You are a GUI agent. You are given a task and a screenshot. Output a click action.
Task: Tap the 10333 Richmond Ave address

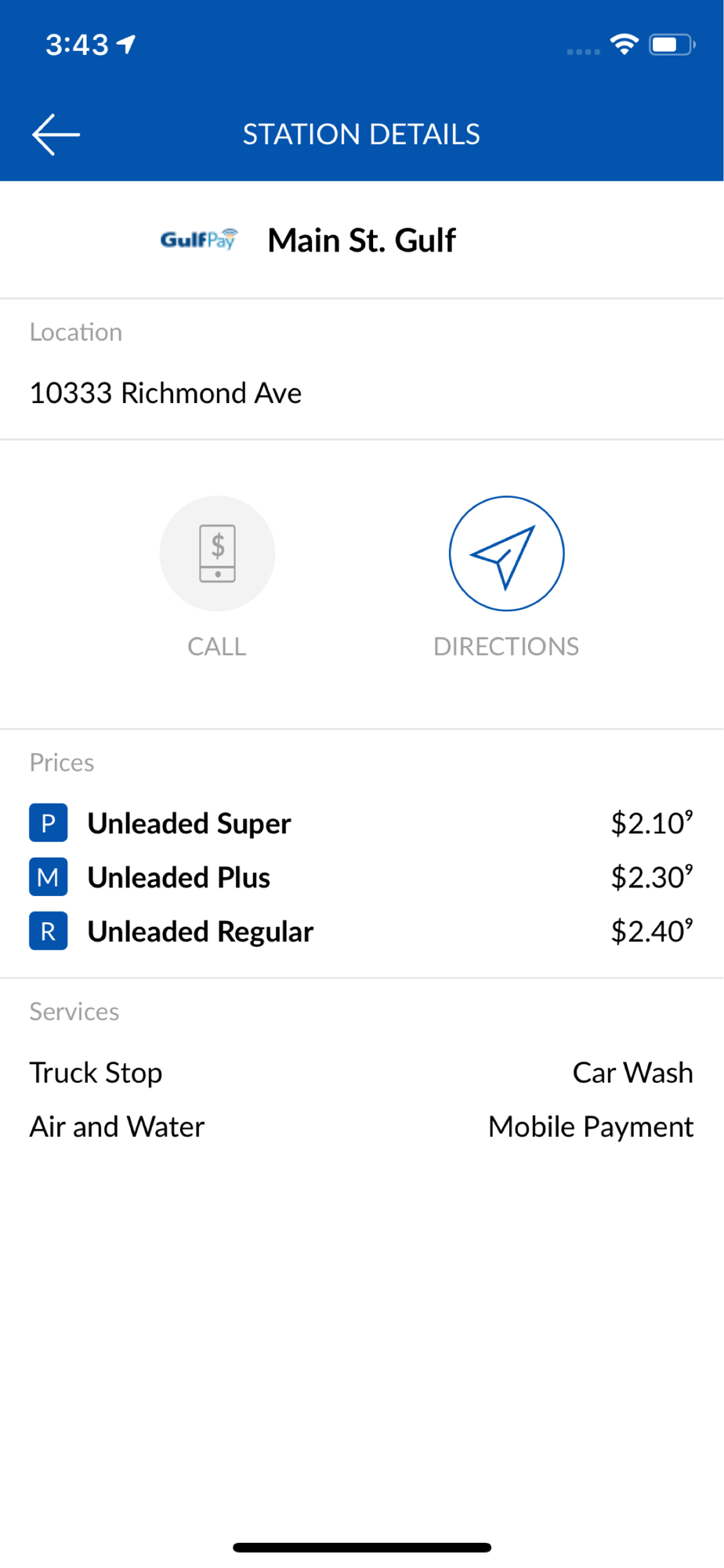click(x=165, y=393)
